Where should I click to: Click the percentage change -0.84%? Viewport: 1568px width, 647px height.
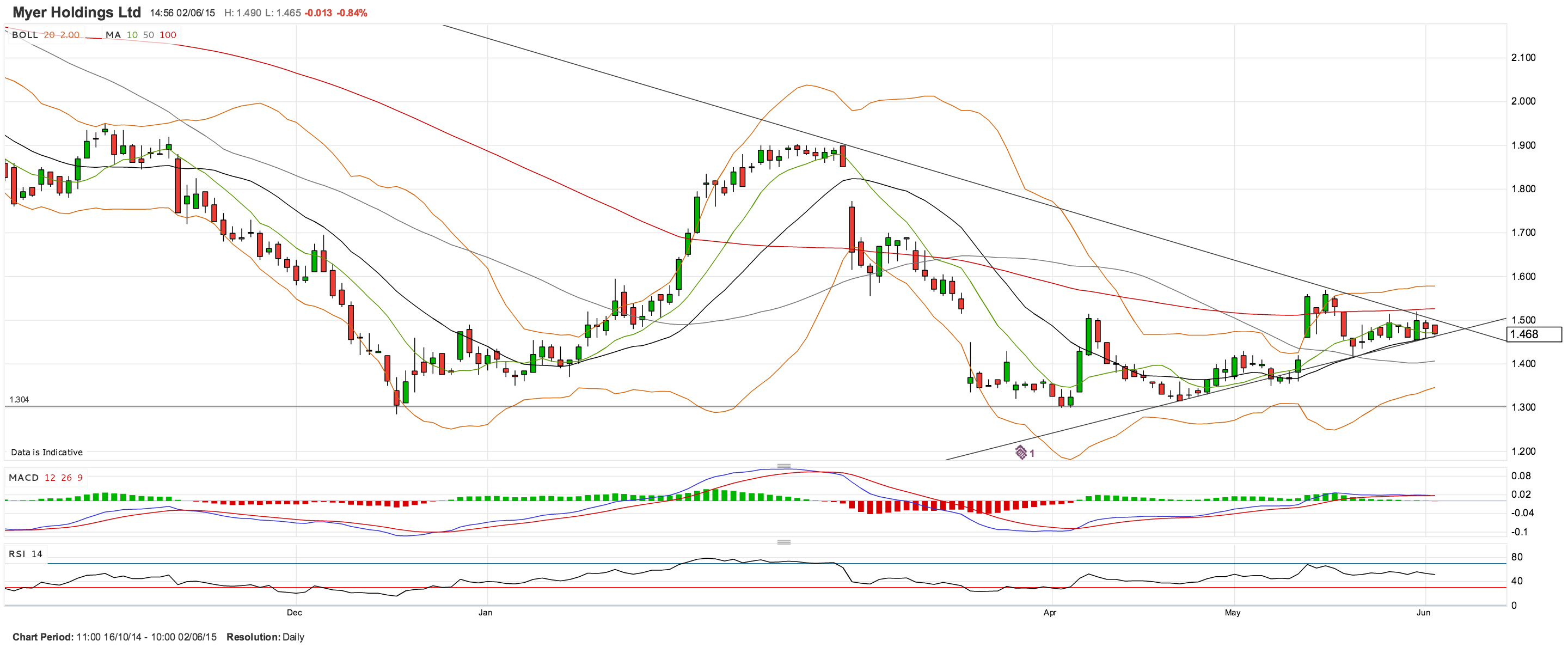352,13
